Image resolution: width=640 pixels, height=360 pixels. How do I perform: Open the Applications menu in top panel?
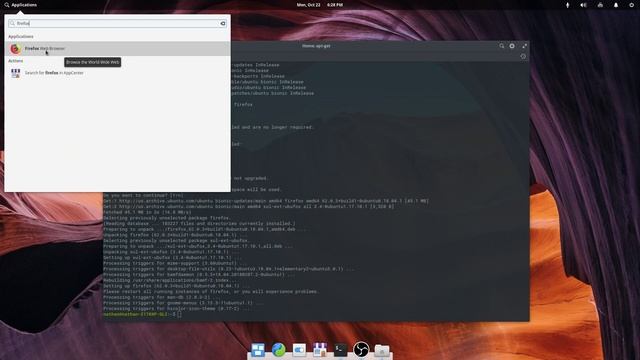pyautogui.click(x=20, y=5)
